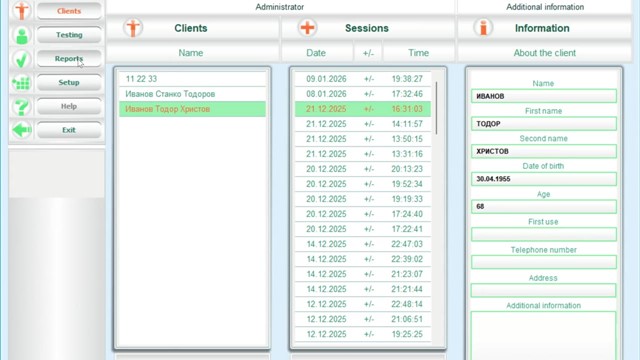The width and height of the screenshot is (640, 360).
Task: Select session 20.12.2025 at 17:24:40
Action: (x=363, y=214)
